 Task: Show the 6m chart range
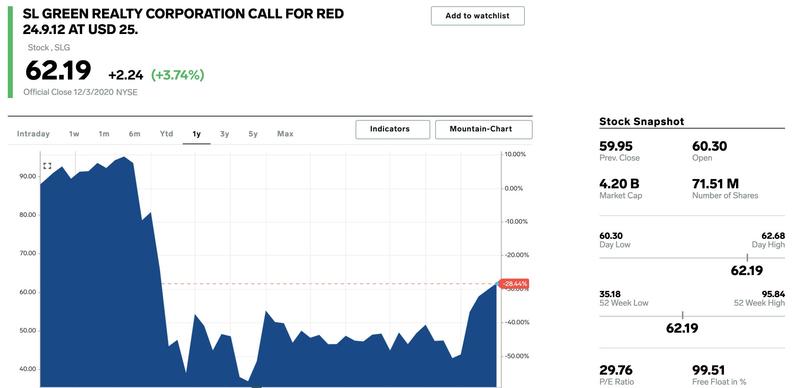click(x=134, y=134)
